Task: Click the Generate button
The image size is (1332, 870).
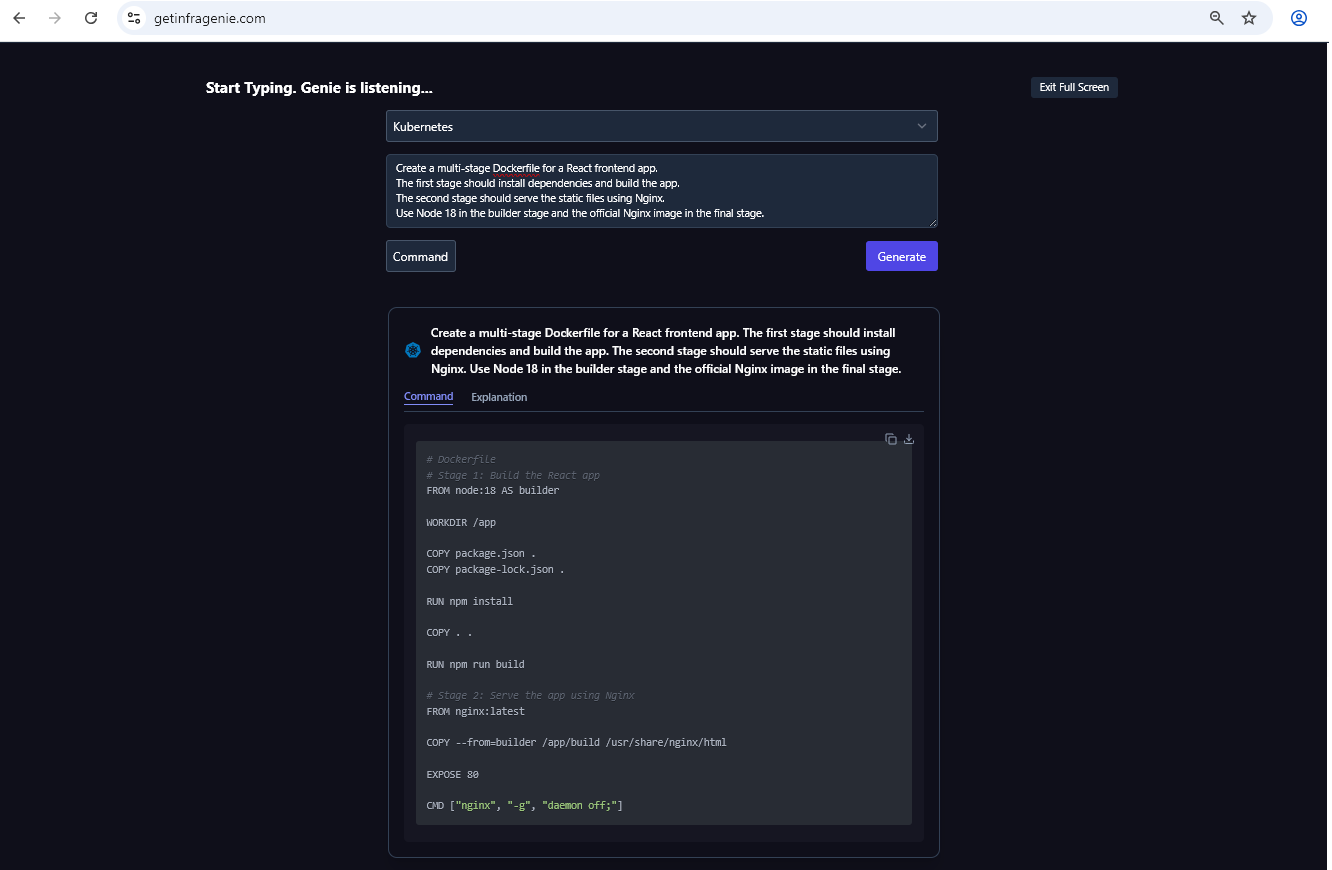Action: click(x=902, y=256)
